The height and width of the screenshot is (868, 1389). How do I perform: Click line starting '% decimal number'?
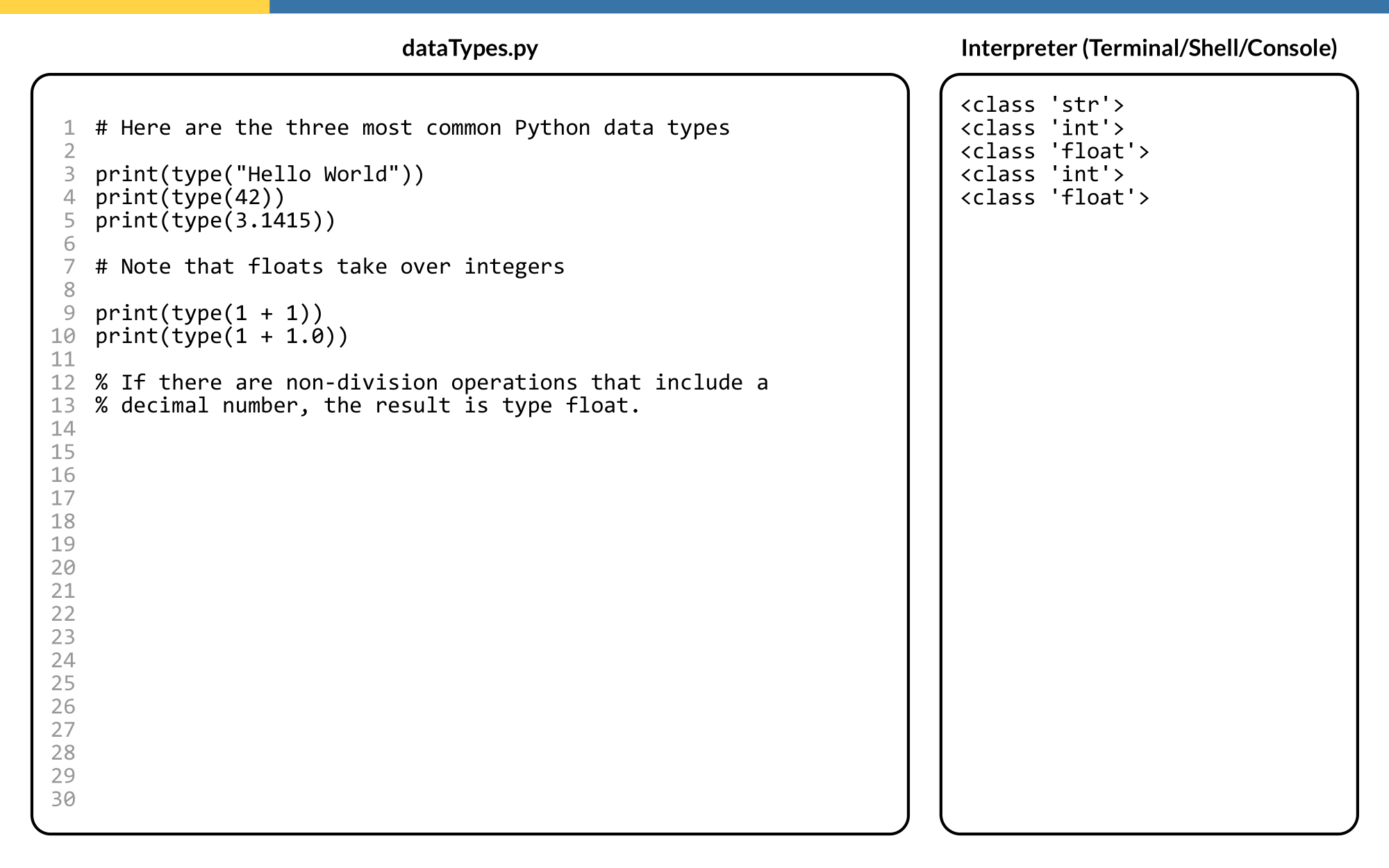point(367,406)
